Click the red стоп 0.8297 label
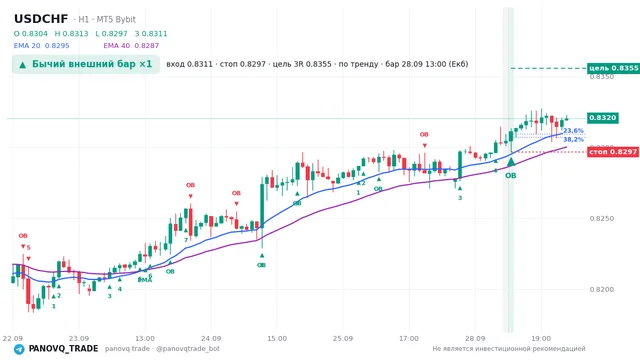The height and width of the screenshot is (360, 640). click(613, 152)
